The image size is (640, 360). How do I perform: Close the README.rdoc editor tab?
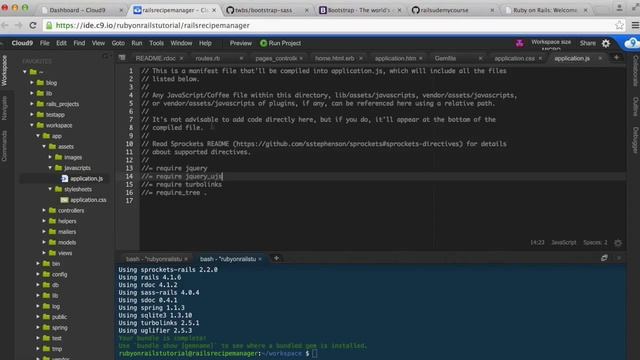click(x=181, y=58)
